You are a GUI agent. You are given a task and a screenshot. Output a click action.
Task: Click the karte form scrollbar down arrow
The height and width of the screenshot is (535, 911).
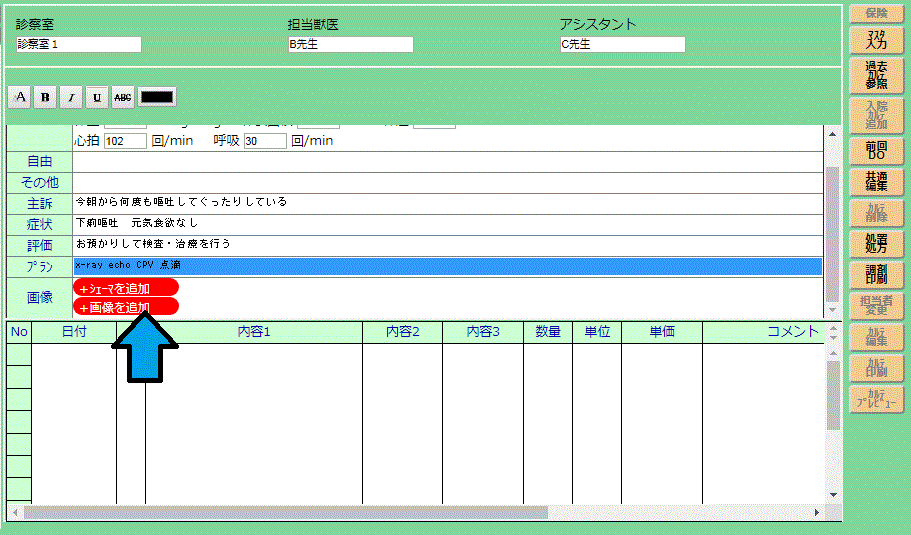tap(833, 310)
